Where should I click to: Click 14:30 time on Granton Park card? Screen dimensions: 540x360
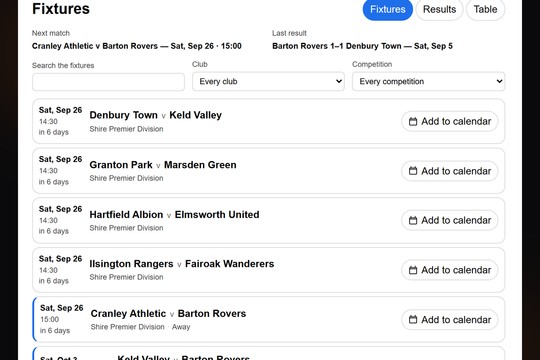coord(48,171)
